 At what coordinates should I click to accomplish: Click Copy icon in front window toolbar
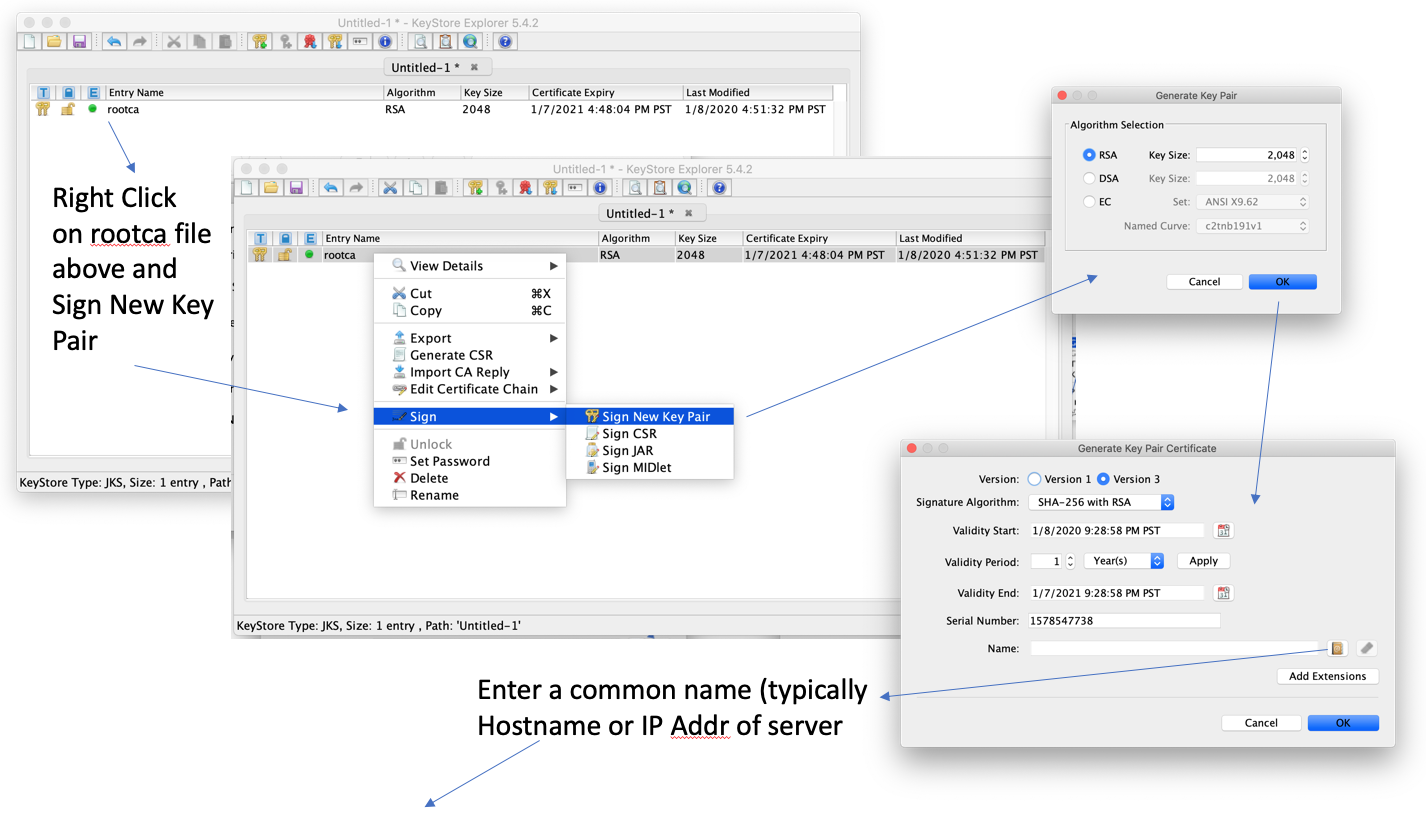[x=414, y=188]
